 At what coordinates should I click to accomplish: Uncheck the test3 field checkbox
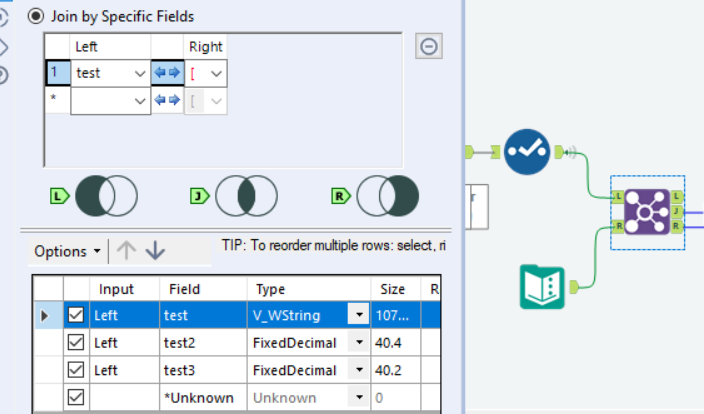(x=76, y=370)
